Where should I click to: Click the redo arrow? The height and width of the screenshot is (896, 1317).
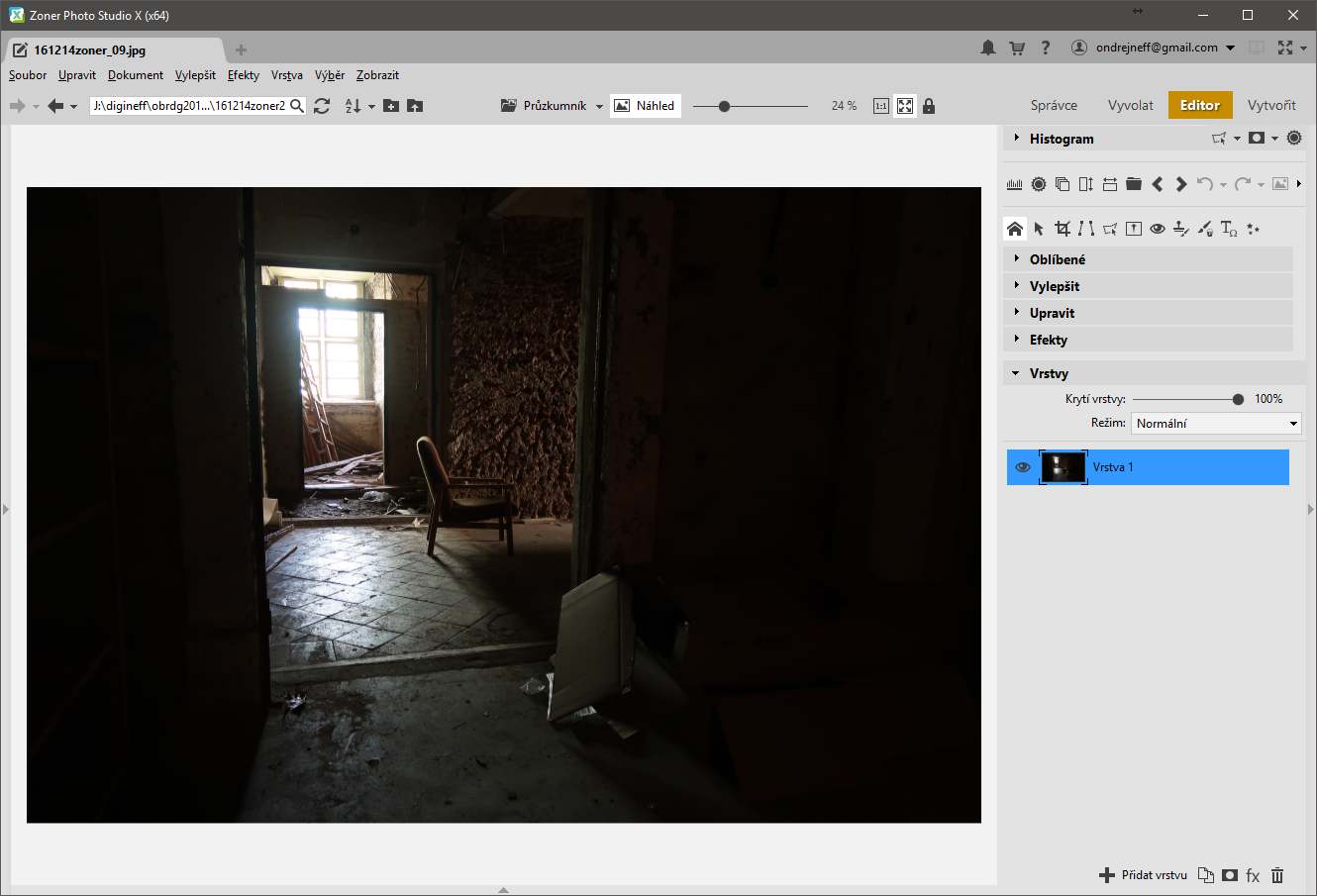tap(1244, 184)
